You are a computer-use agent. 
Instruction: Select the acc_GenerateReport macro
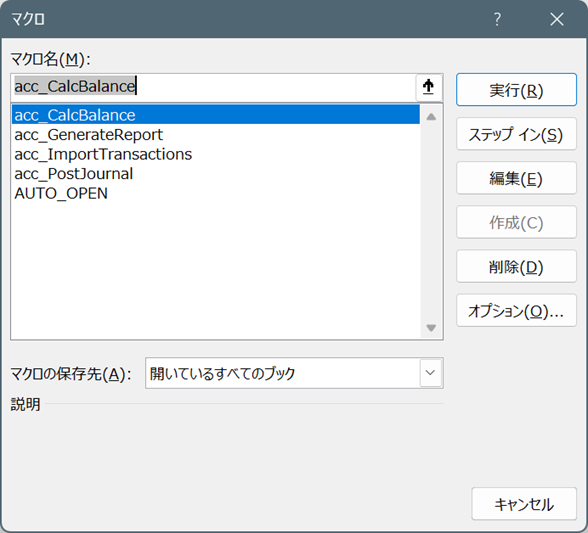[x=216, y=135]
